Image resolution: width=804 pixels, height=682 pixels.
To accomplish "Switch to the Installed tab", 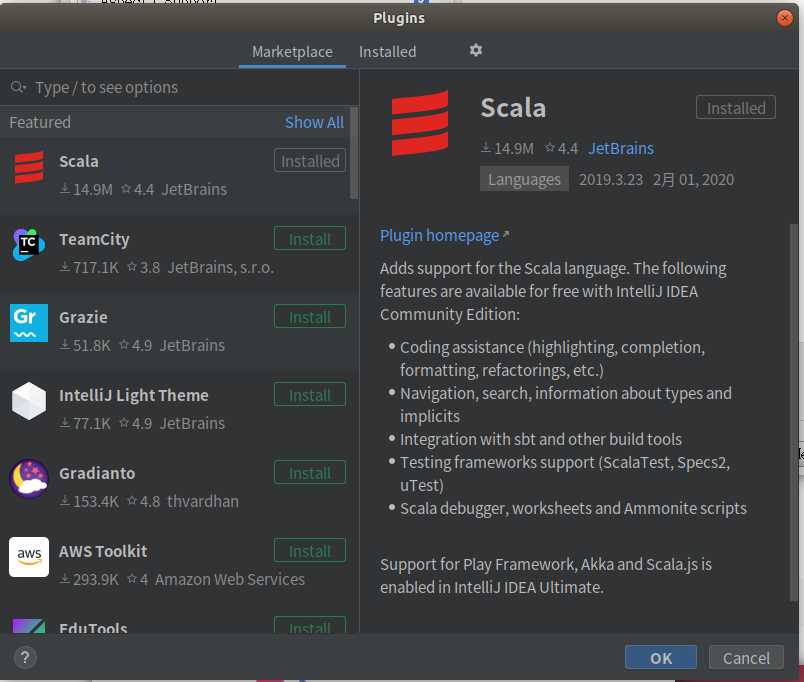I will tap(388, 52).
